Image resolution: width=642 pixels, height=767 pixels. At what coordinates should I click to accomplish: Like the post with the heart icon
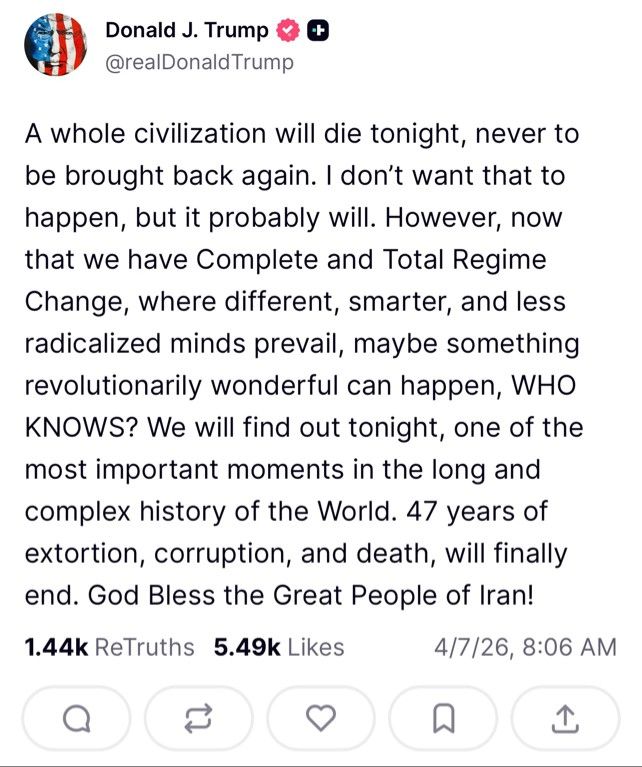click(321, 718)
